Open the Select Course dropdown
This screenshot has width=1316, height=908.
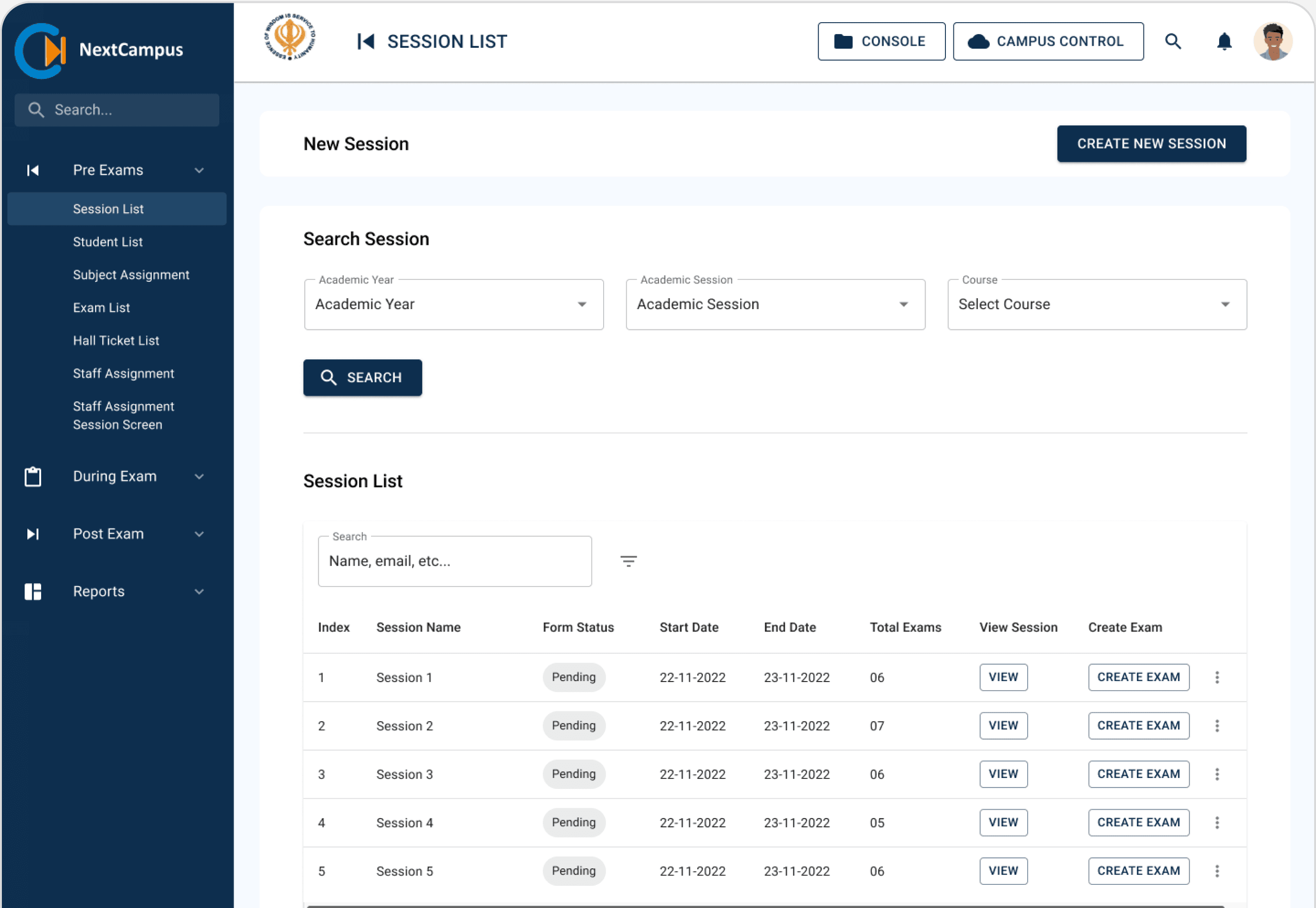1096,304
